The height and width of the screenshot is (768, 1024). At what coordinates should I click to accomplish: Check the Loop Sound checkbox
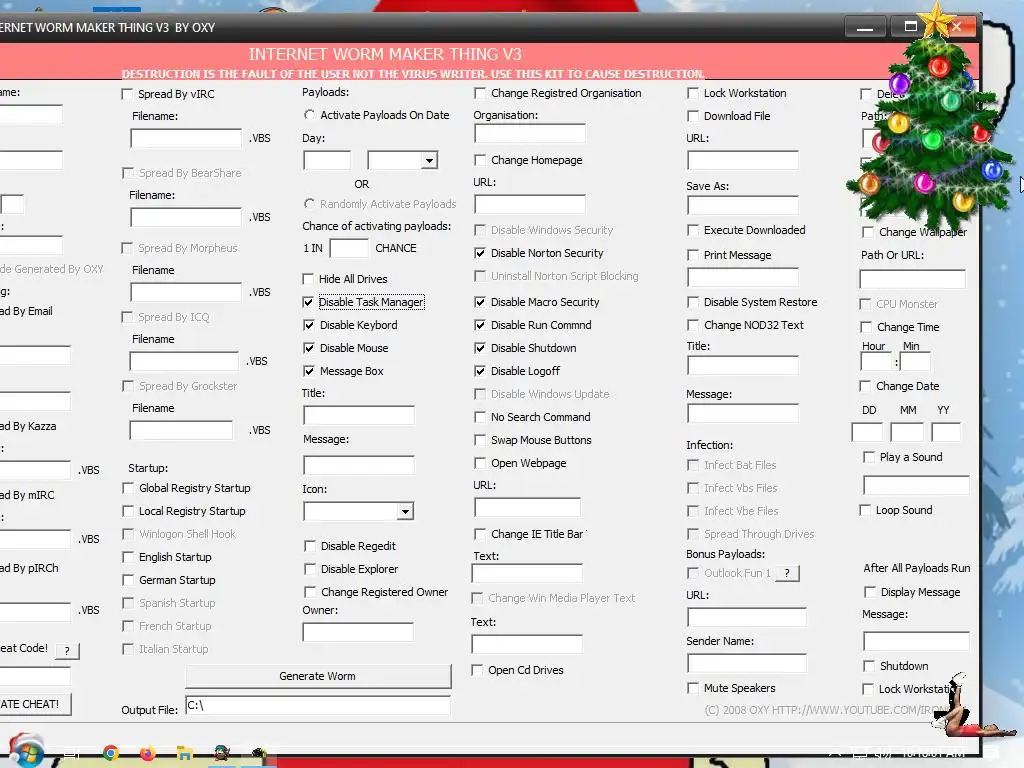pos(865,510)
